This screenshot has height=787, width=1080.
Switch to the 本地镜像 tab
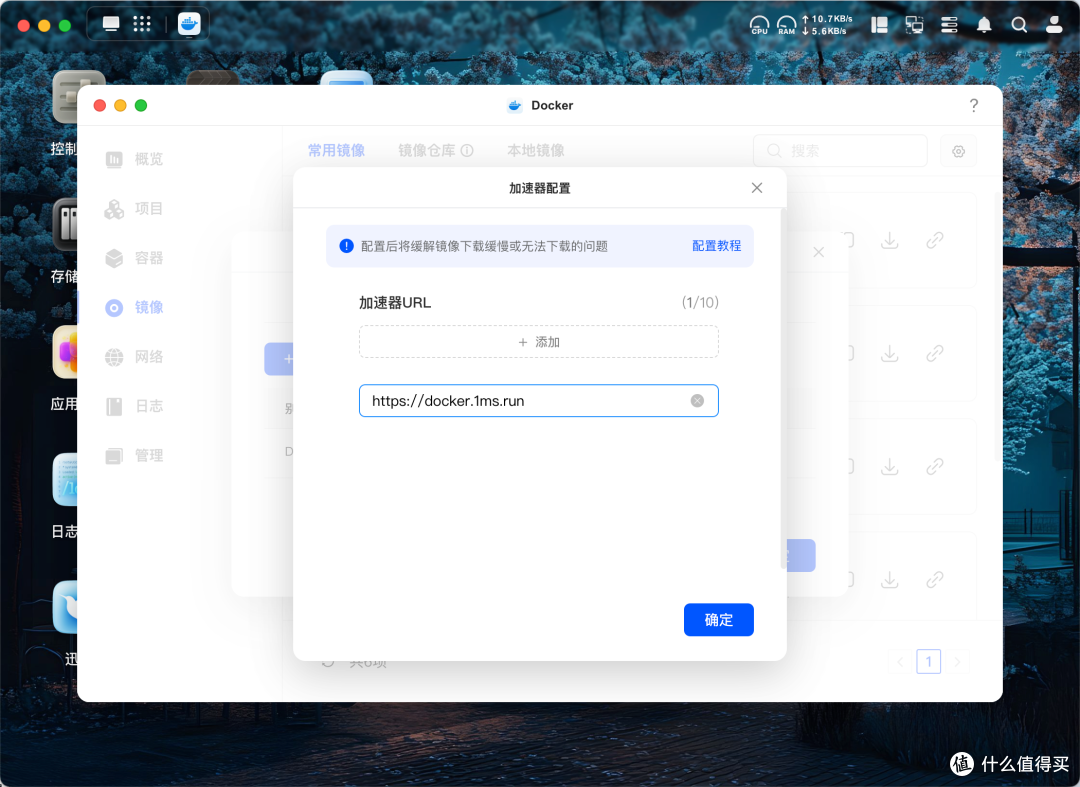coord(536,150)
